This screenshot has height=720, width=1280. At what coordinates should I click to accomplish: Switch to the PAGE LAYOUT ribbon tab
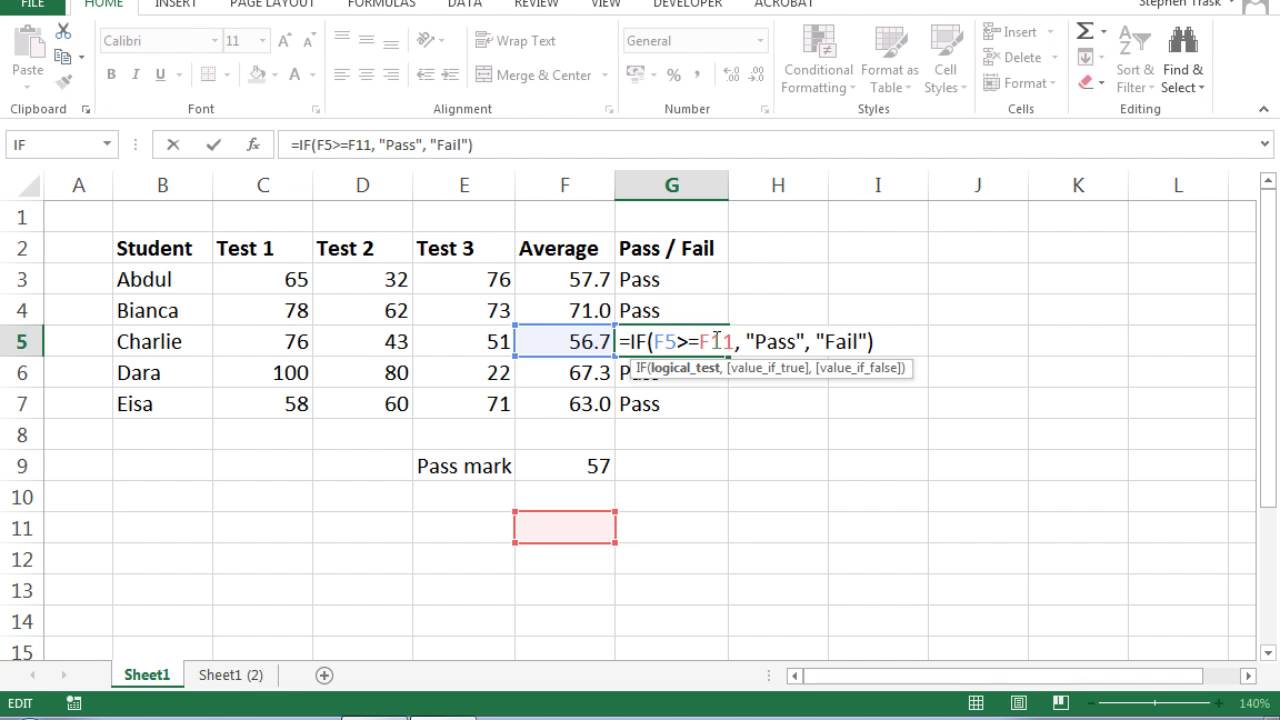point(273,4)
